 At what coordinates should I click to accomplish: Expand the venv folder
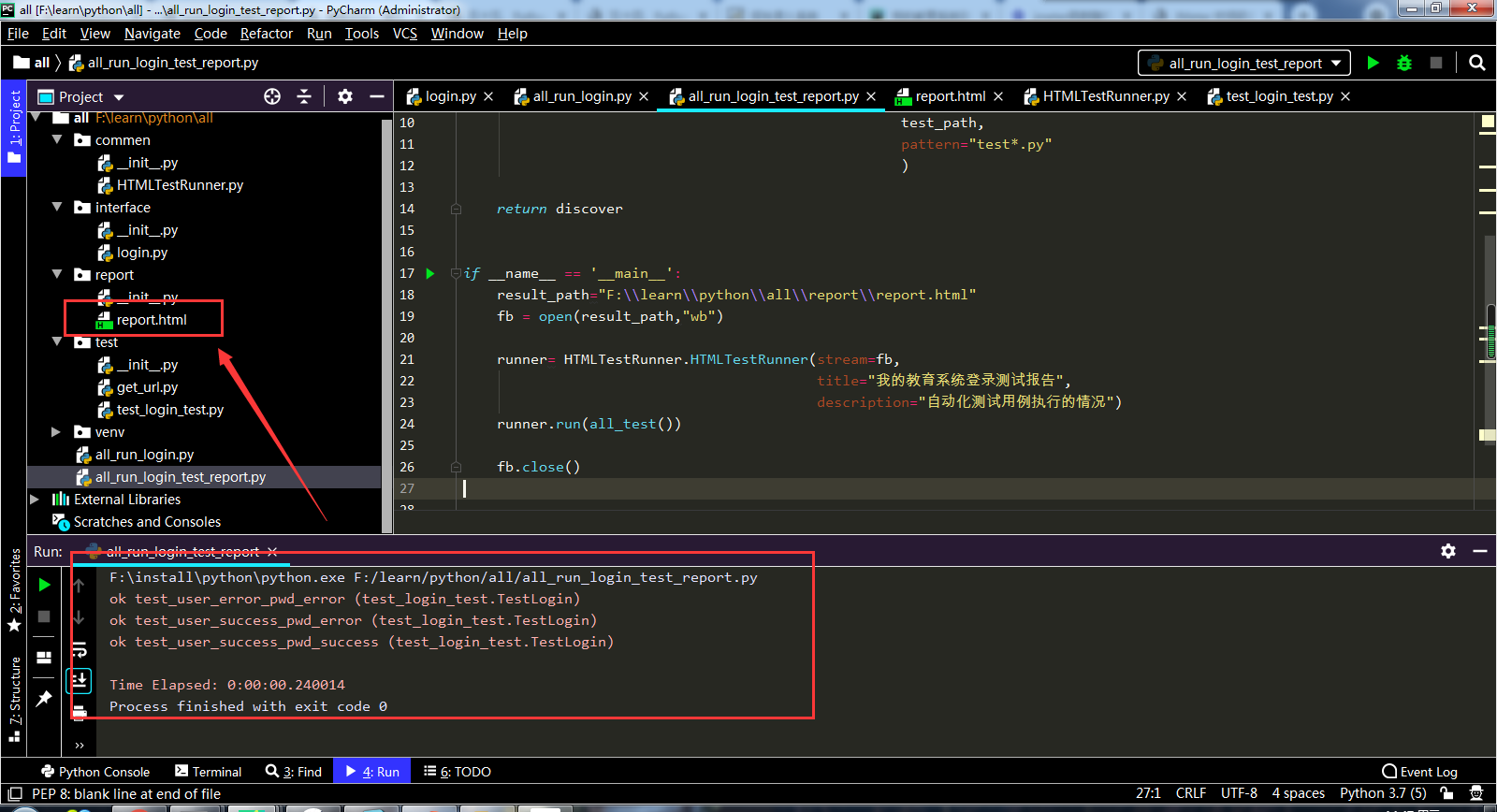click(x=56, y=431)
